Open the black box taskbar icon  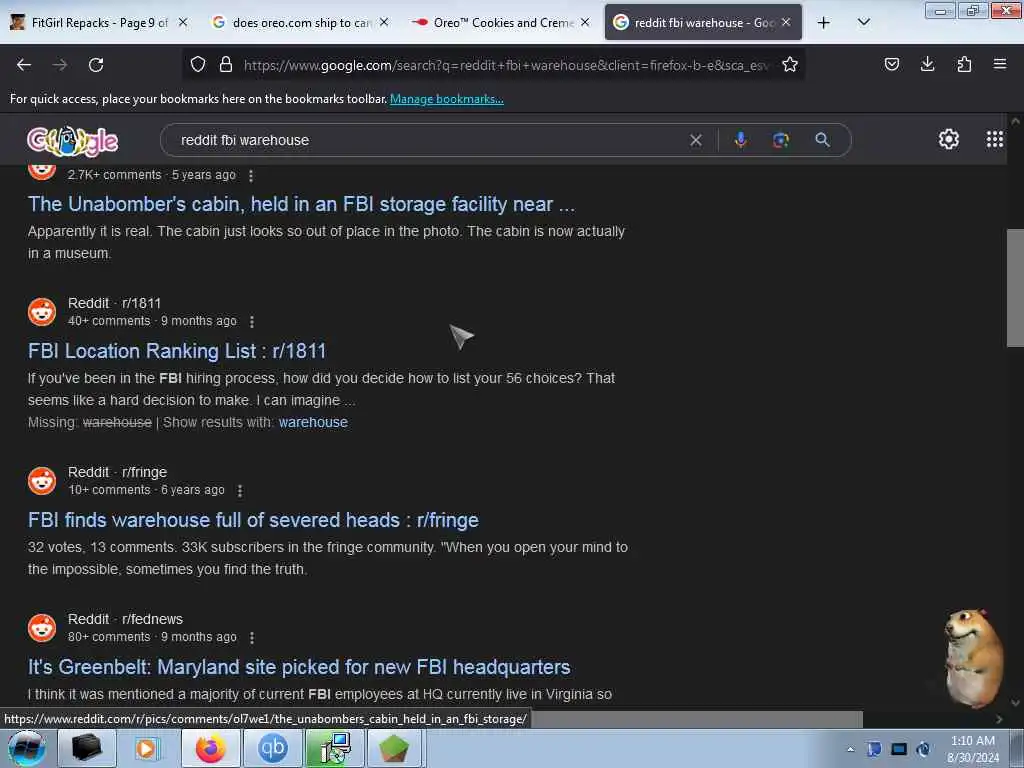pyautogui.click(x=86, y=748)
